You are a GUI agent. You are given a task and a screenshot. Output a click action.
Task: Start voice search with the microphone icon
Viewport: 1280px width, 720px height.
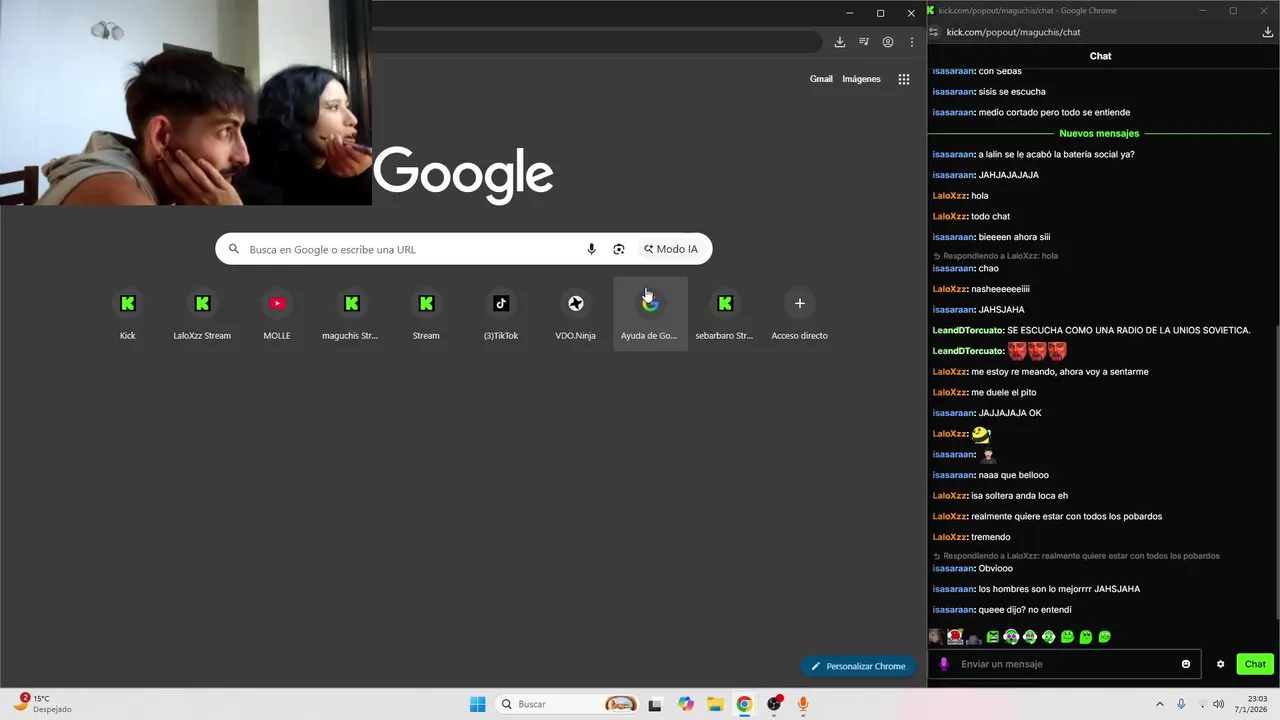pyautogui.click(x=591, y=249)
